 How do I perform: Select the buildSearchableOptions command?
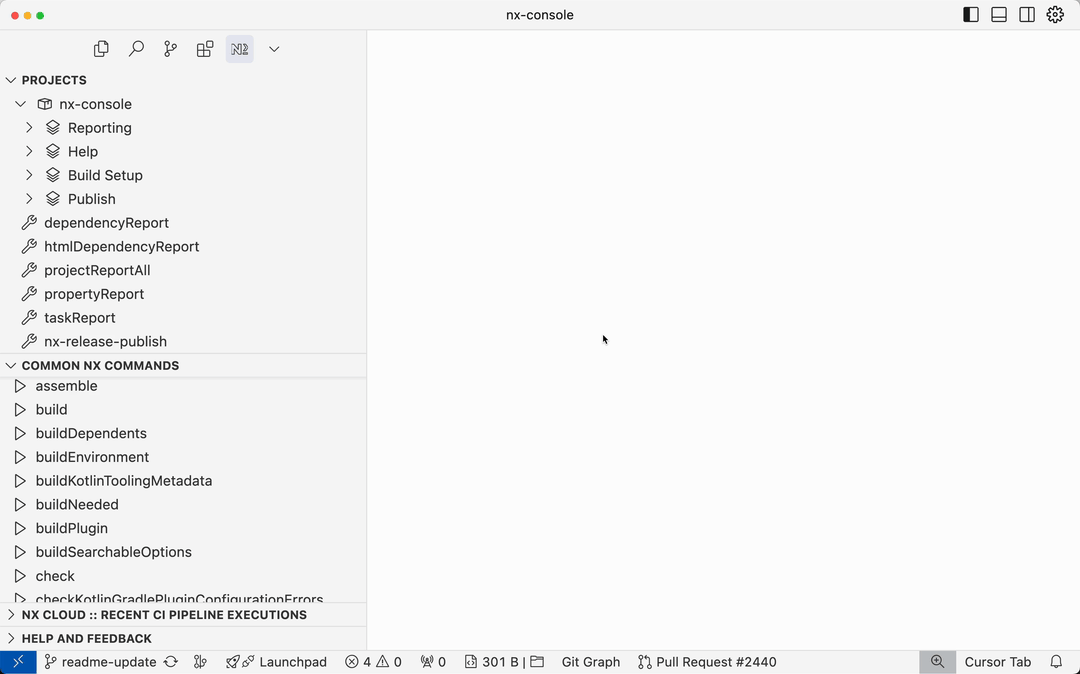114,552
